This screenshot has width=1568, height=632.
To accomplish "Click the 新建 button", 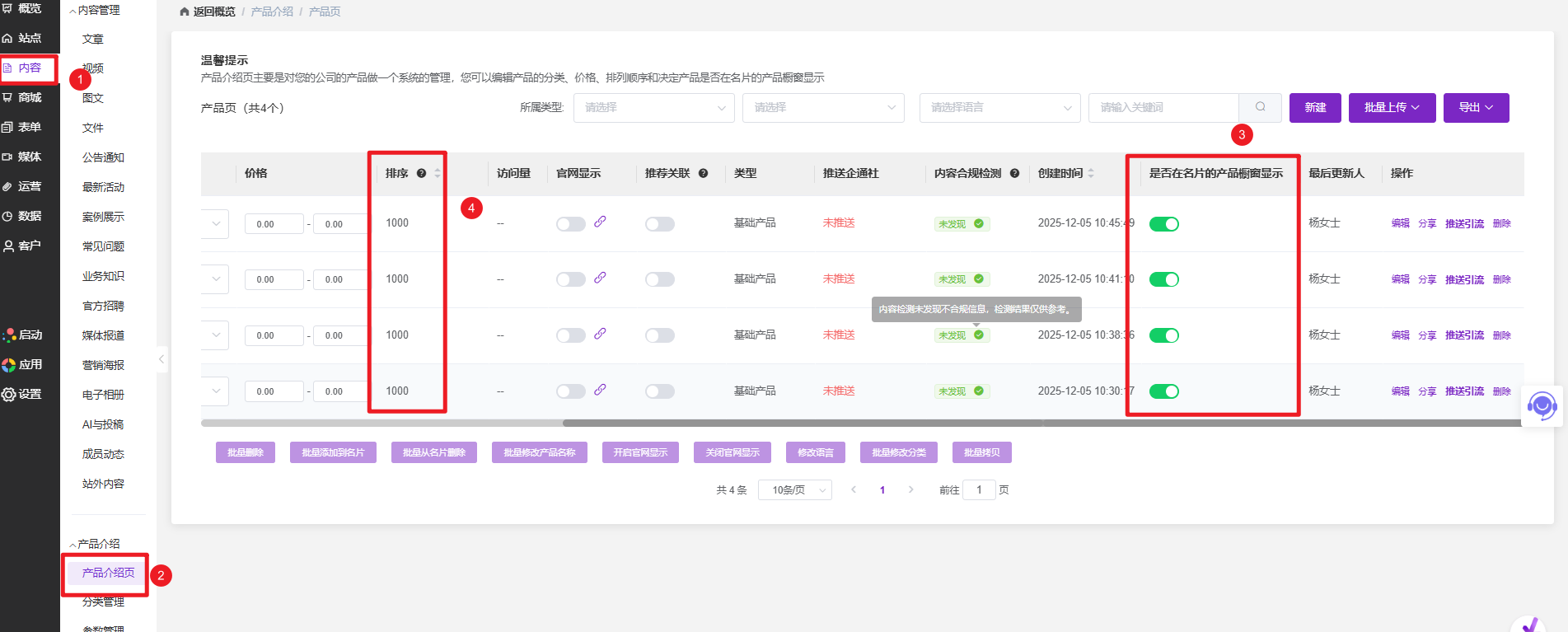I will [1315, 108].
